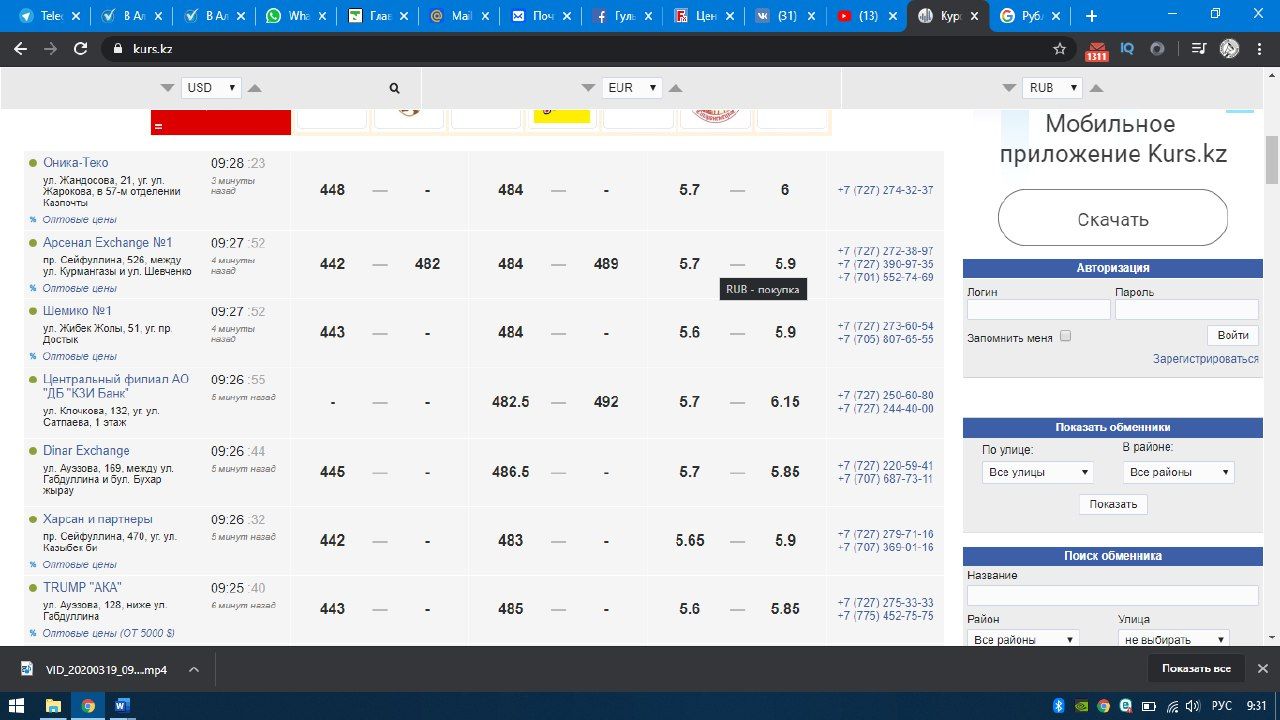
Task: Click the 'Войти' login button
Action: point(1233,336)
